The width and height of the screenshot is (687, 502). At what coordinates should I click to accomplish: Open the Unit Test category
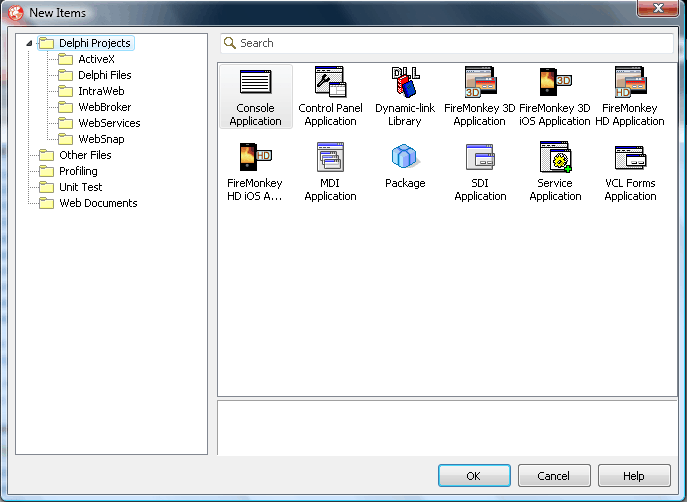coord(70,187)
